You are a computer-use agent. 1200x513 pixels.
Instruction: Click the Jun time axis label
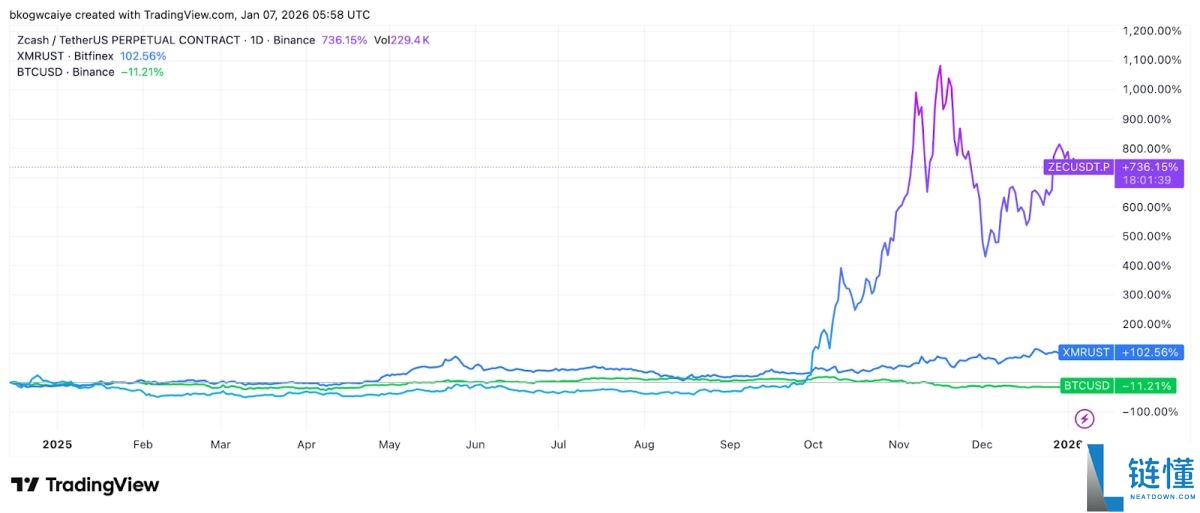pyautogui.click(x=475, y=444)
